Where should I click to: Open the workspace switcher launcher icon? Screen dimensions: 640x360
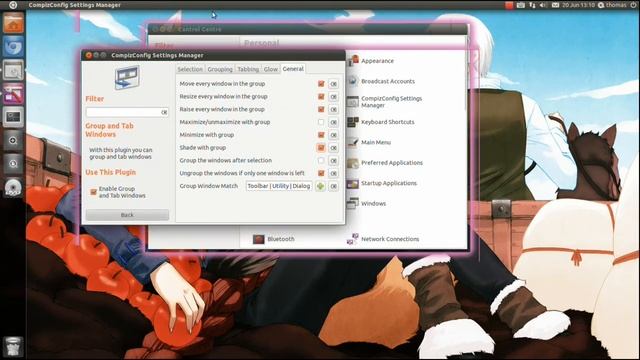[x=13, y=117]
